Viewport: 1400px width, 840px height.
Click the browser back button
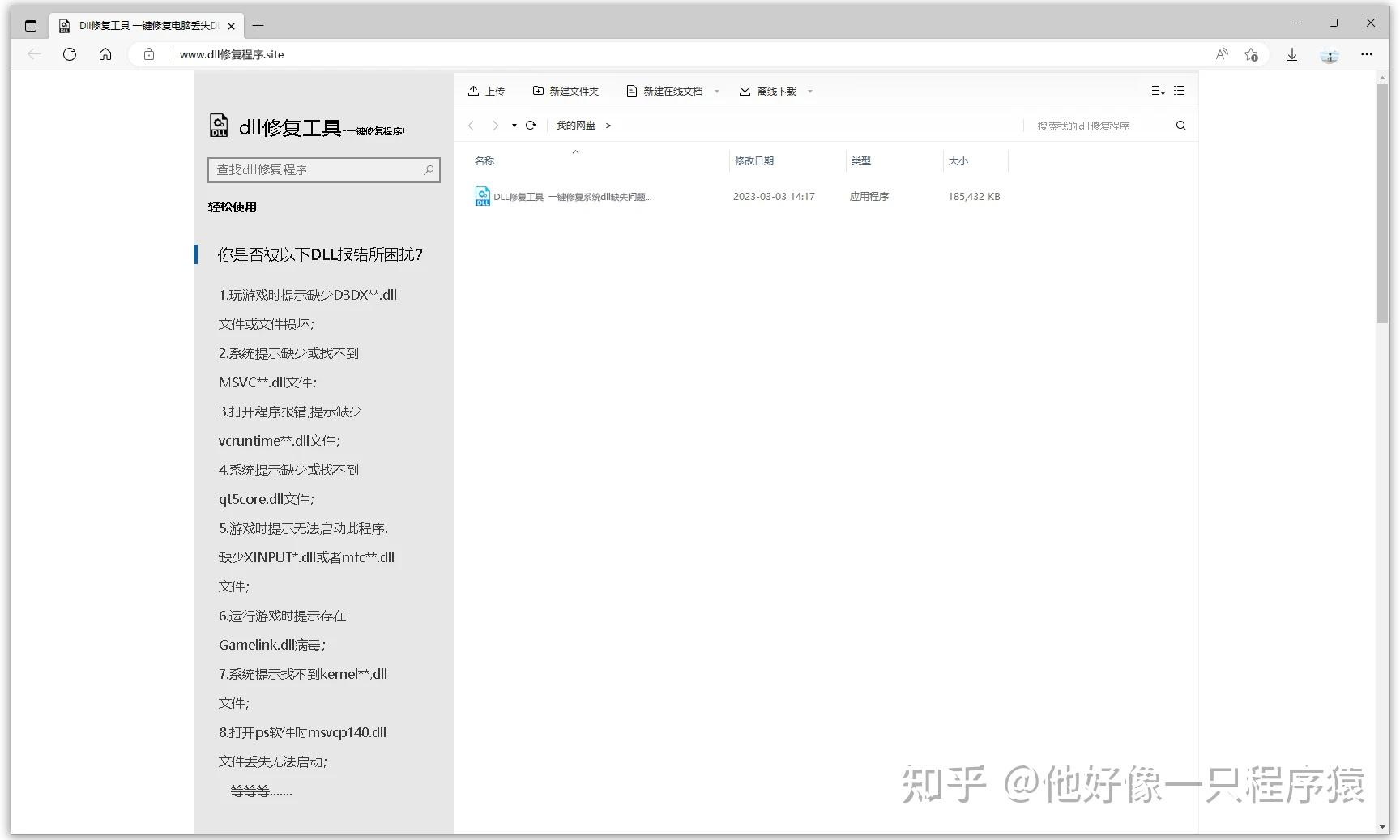(34, 54)
